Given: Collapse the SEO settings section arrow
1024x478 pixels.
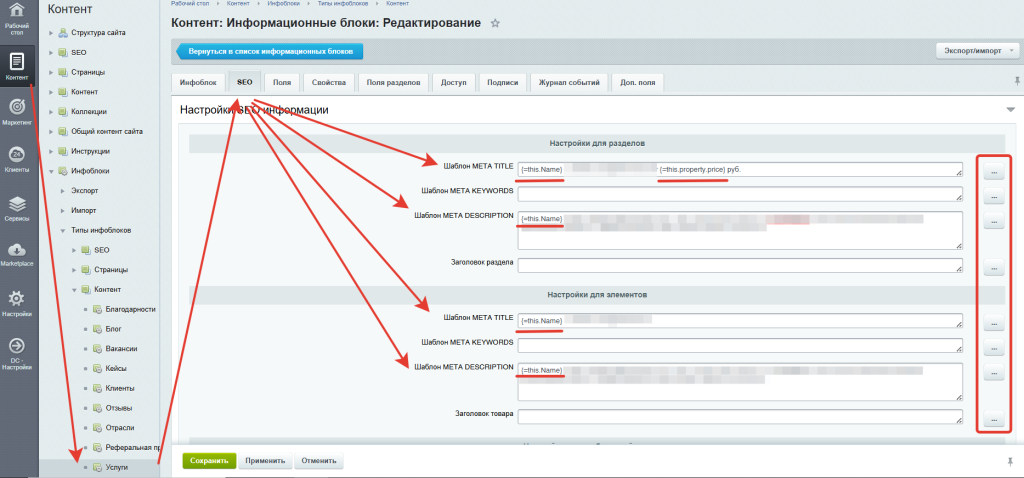Looking at the screenshot, I should 1008,110.
